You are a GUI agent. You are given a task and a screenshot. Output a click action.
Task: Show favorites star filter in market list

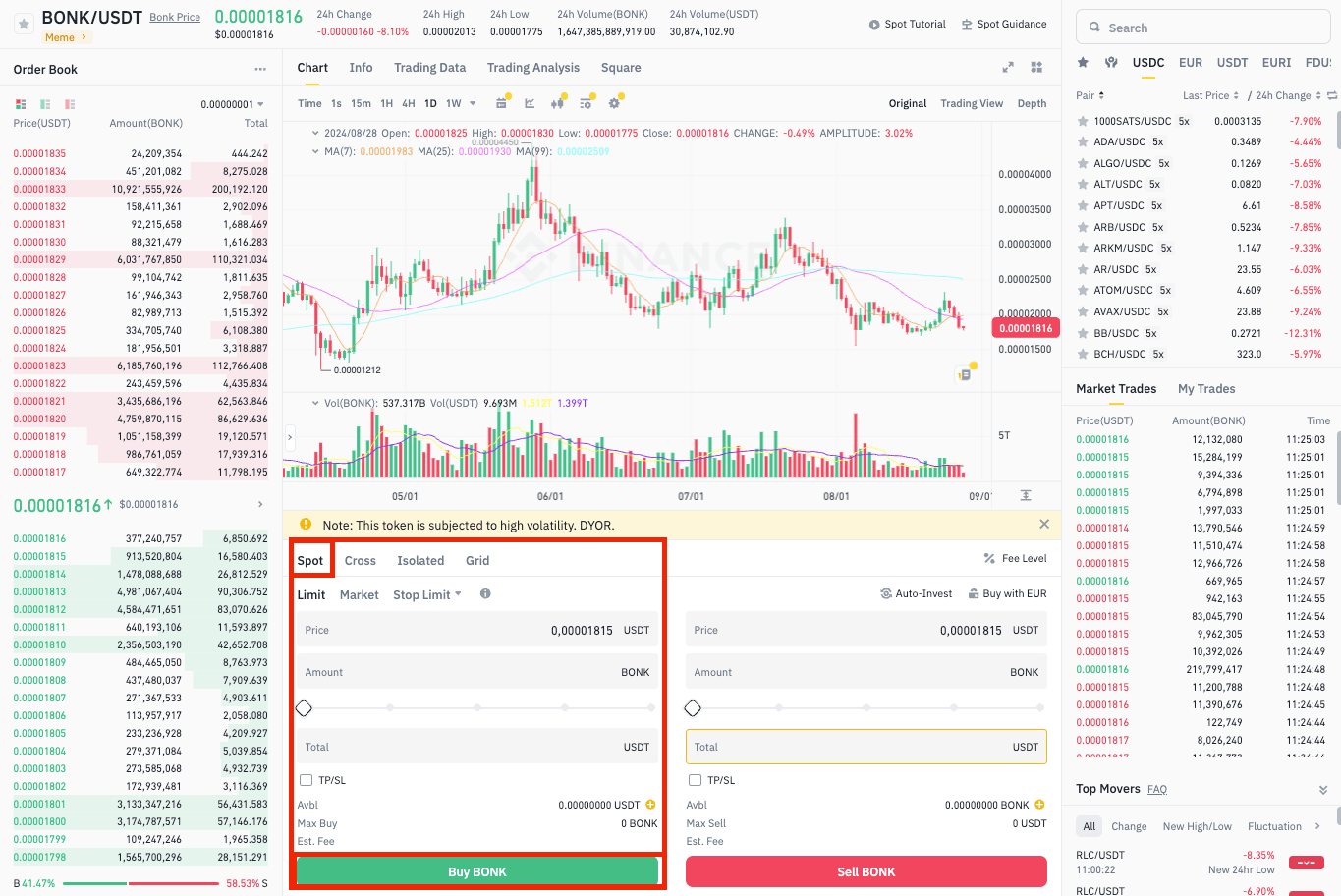click(x=1083, y=62)
